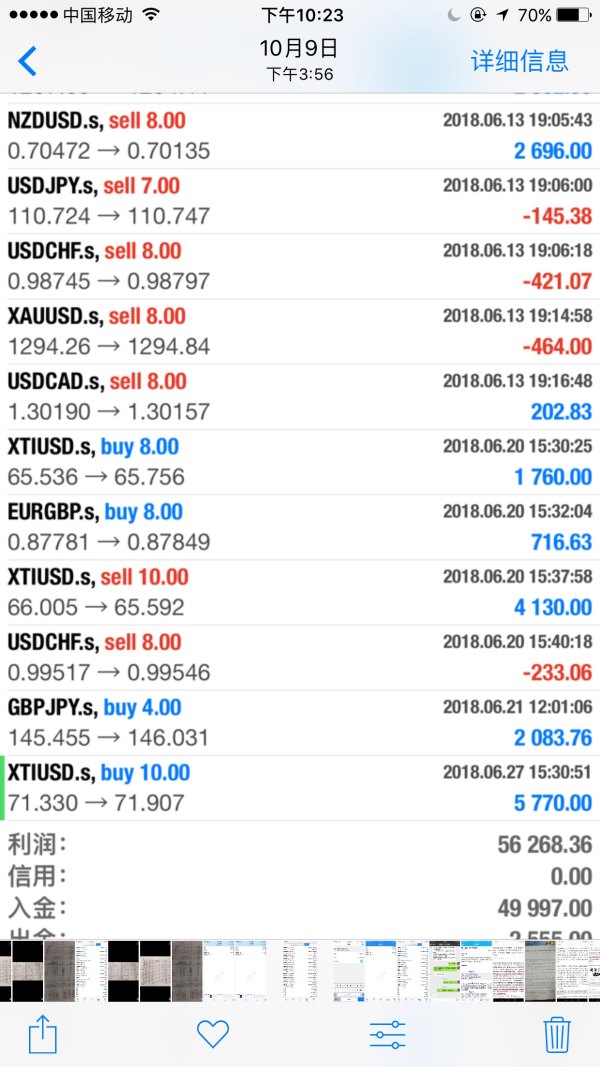Viewport: 600px width, 1067px height.
Task: Select the green chat screenshot thumbnail
Action: [x=445, y=970]
